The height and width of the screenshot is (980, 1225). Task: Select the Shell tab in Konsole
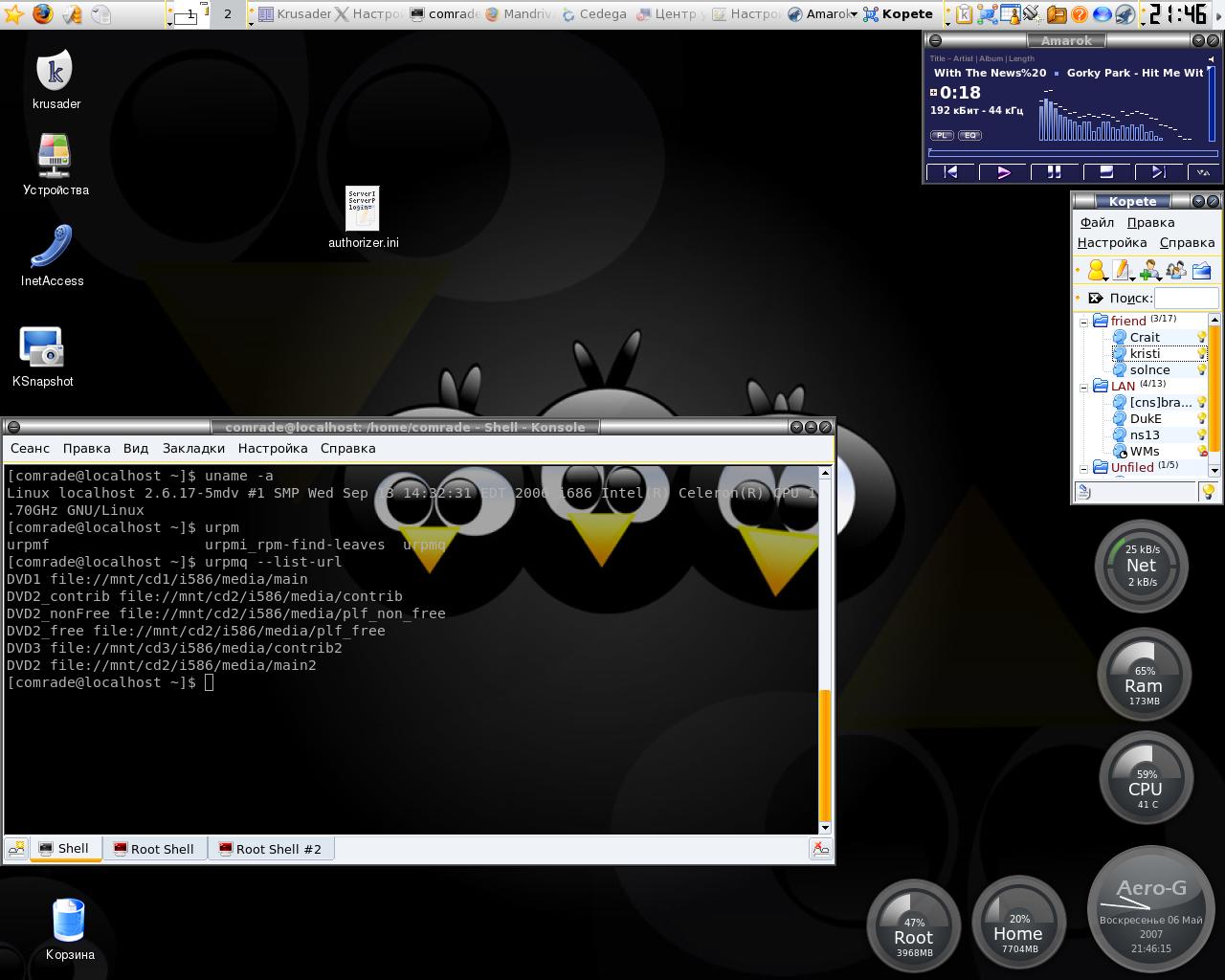tap(65, 849)
